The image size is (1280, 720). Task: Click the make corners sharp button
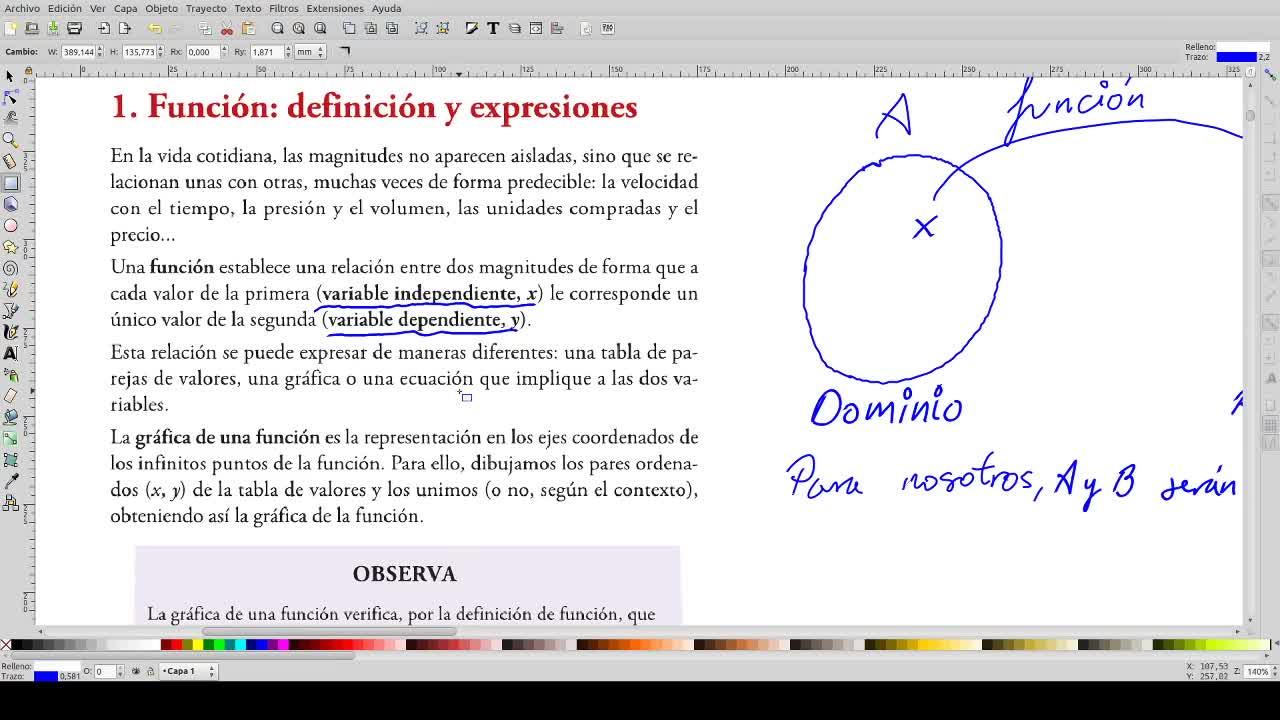[x=345, y=50]
